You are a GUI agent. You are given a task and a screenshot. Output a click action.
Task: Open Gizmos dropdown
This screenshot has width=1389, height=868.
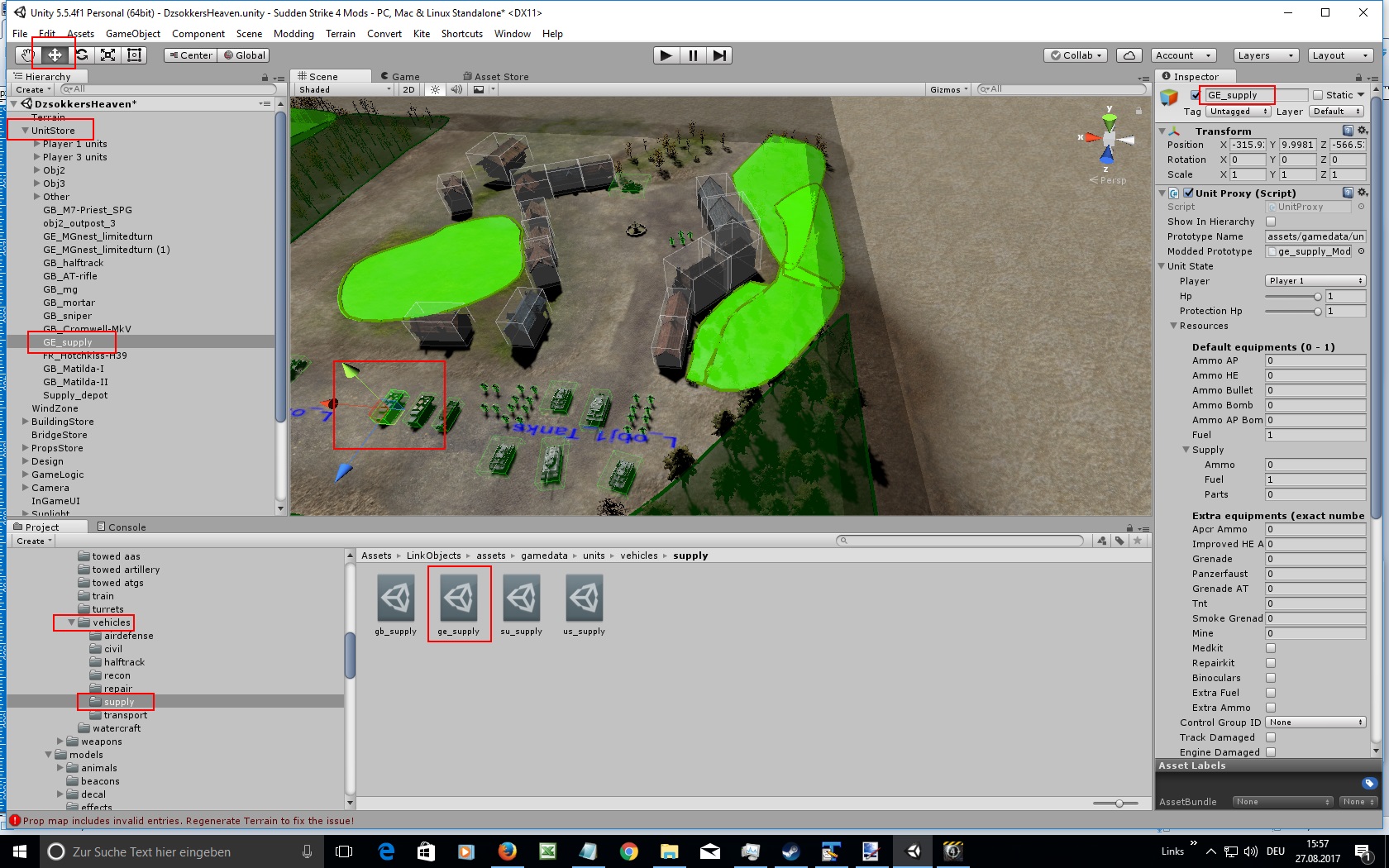[x=948, y=89]
